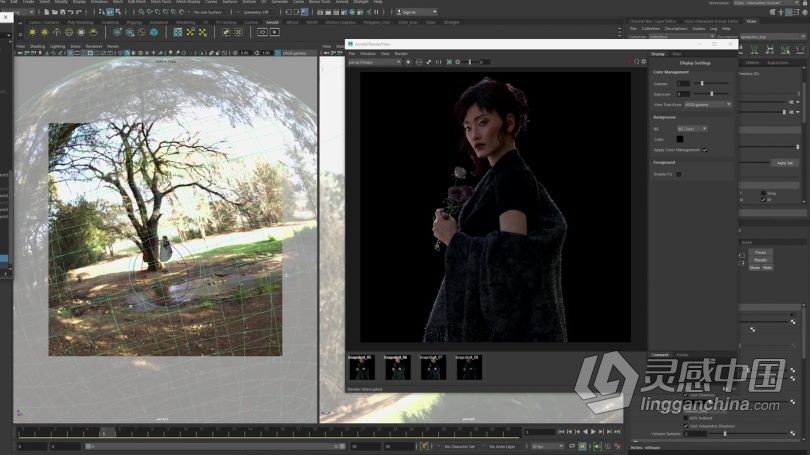Image resolution: width=810 pixels, height=455 pixels.
Task: Click the New Scene icon in status line
Action: click(46, 12)
